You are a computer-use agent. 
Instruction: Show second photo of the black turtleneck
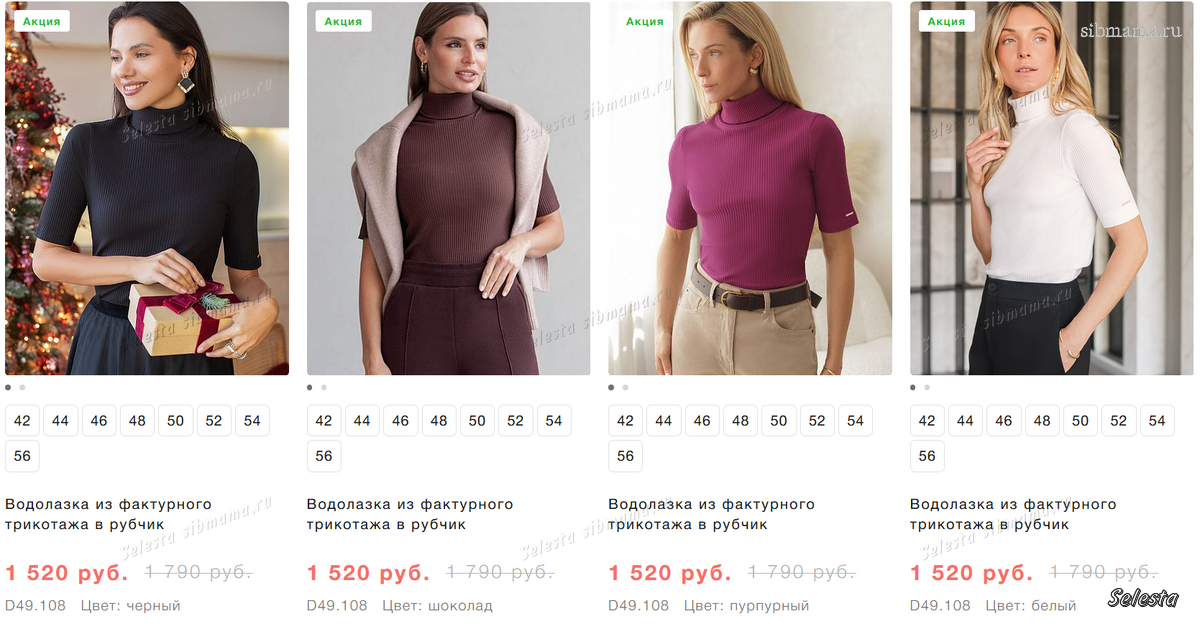[23, 387]
